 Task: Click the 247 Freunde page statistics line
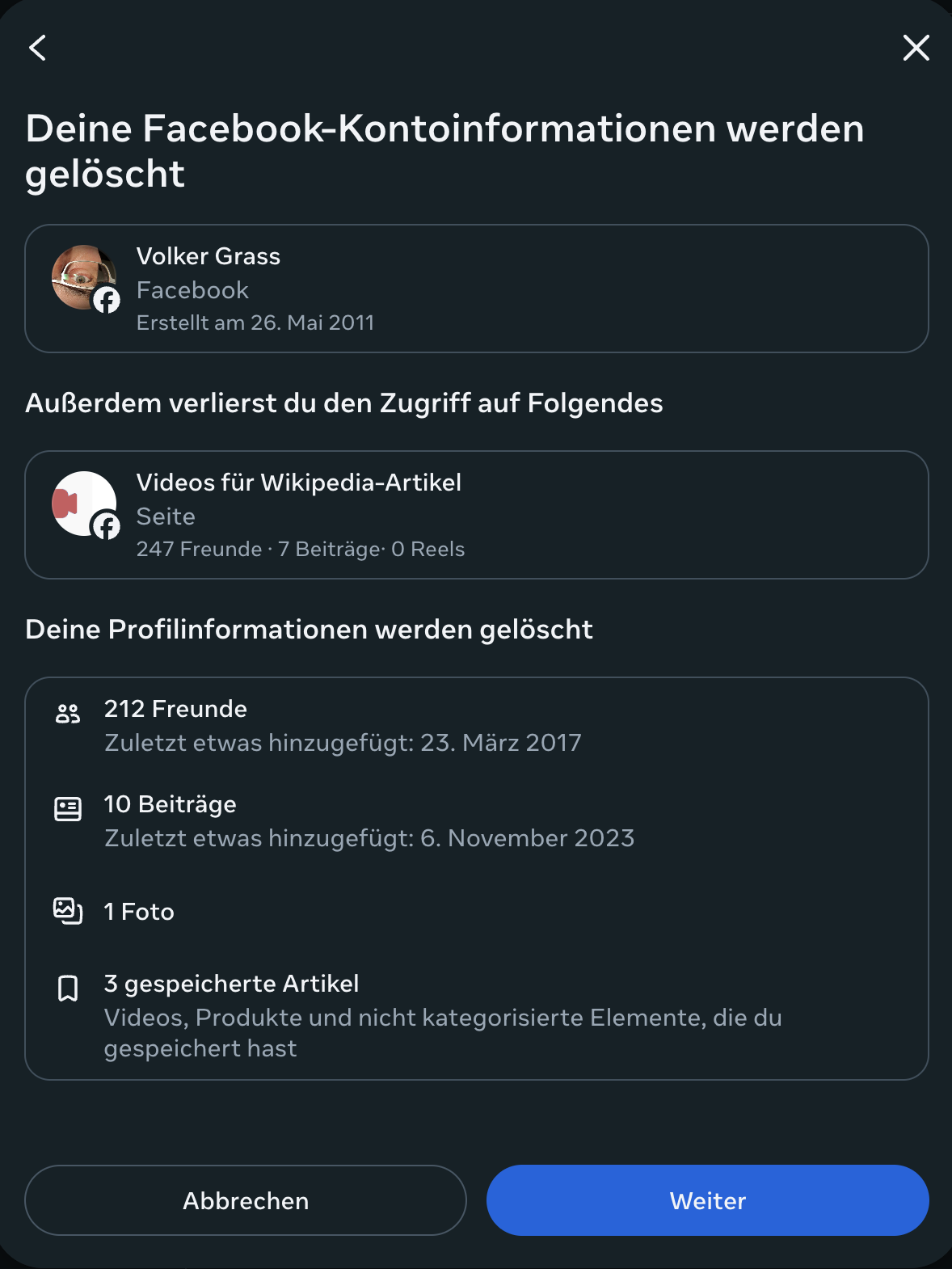tap(301, 549)
